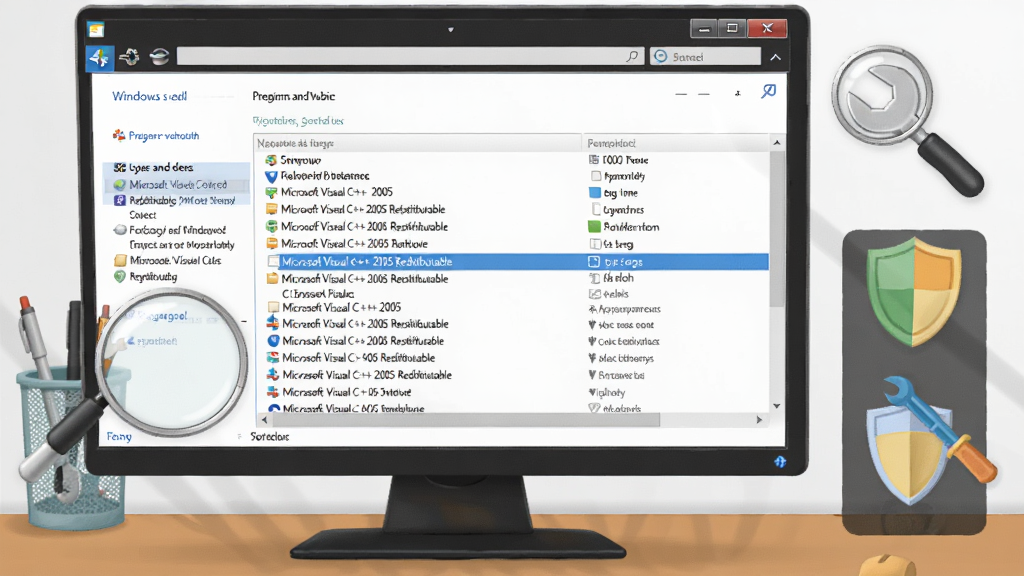Click the horizontal scrollbar thumb under the list
This screenshot has height=576, width=1024.
466,420
